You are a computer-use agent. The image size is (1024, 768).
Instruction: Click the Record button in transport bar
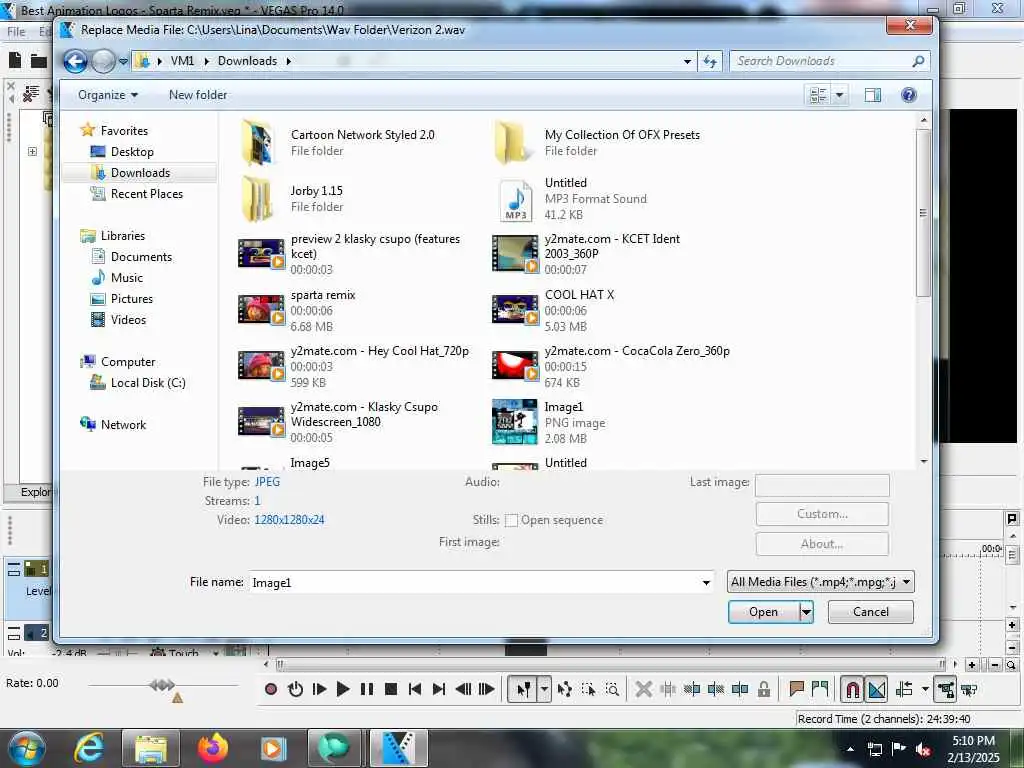tap(271, 689)
